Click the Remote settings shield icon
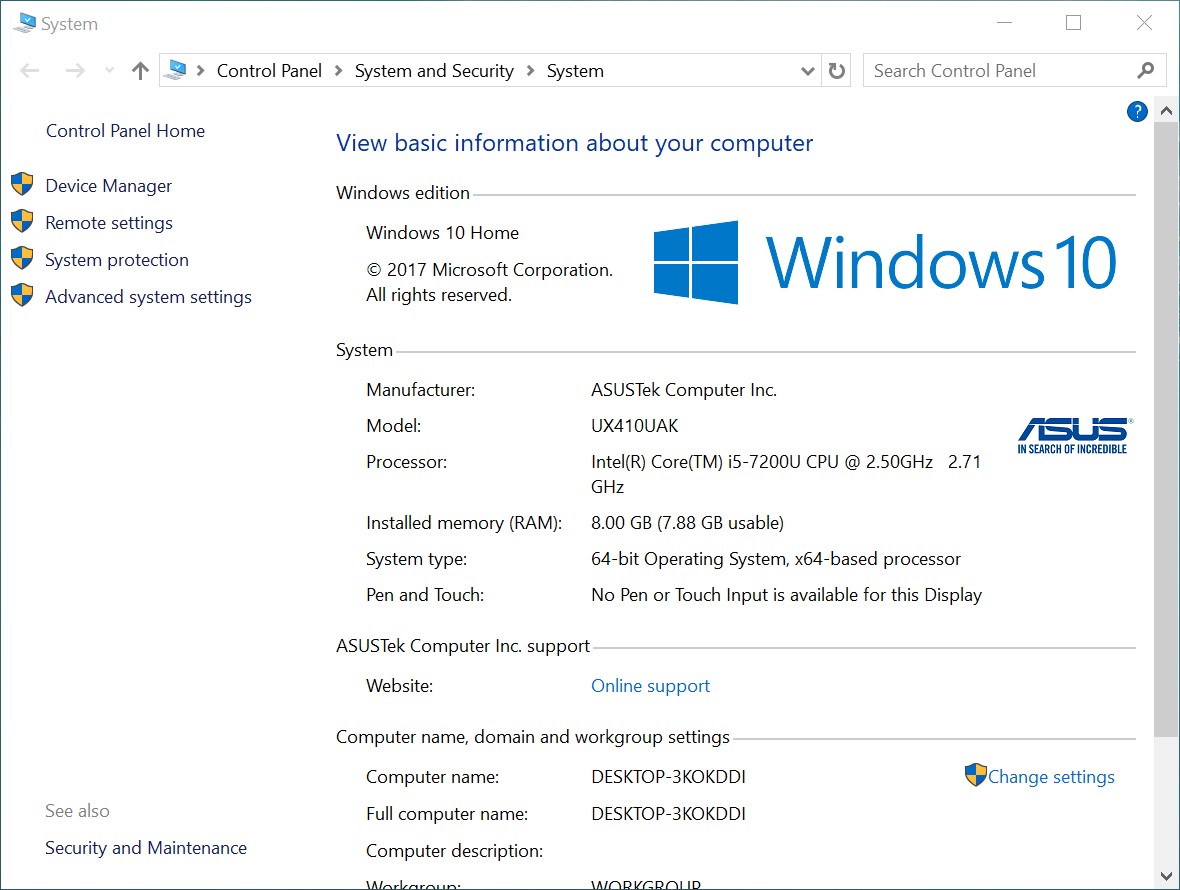Screen dimensions: 1180x890 tap(22, 222)
